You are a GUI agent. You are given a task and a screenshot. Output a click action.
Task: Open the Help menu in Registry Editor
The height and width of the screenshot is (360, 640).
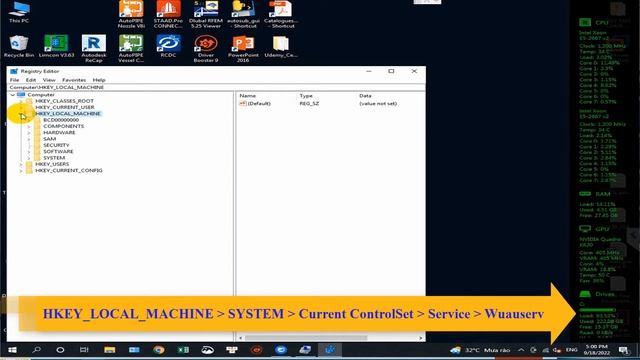99,80
